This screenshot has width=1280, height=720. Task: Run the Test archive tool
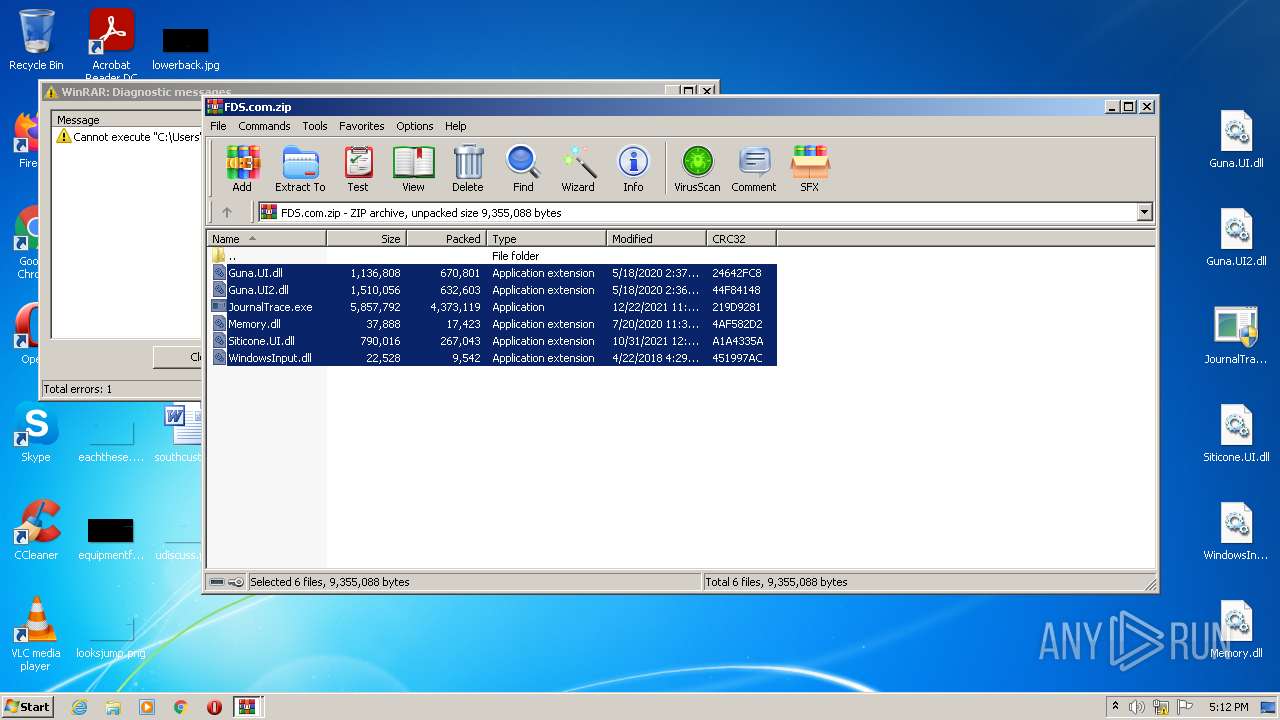coord(358,168)
